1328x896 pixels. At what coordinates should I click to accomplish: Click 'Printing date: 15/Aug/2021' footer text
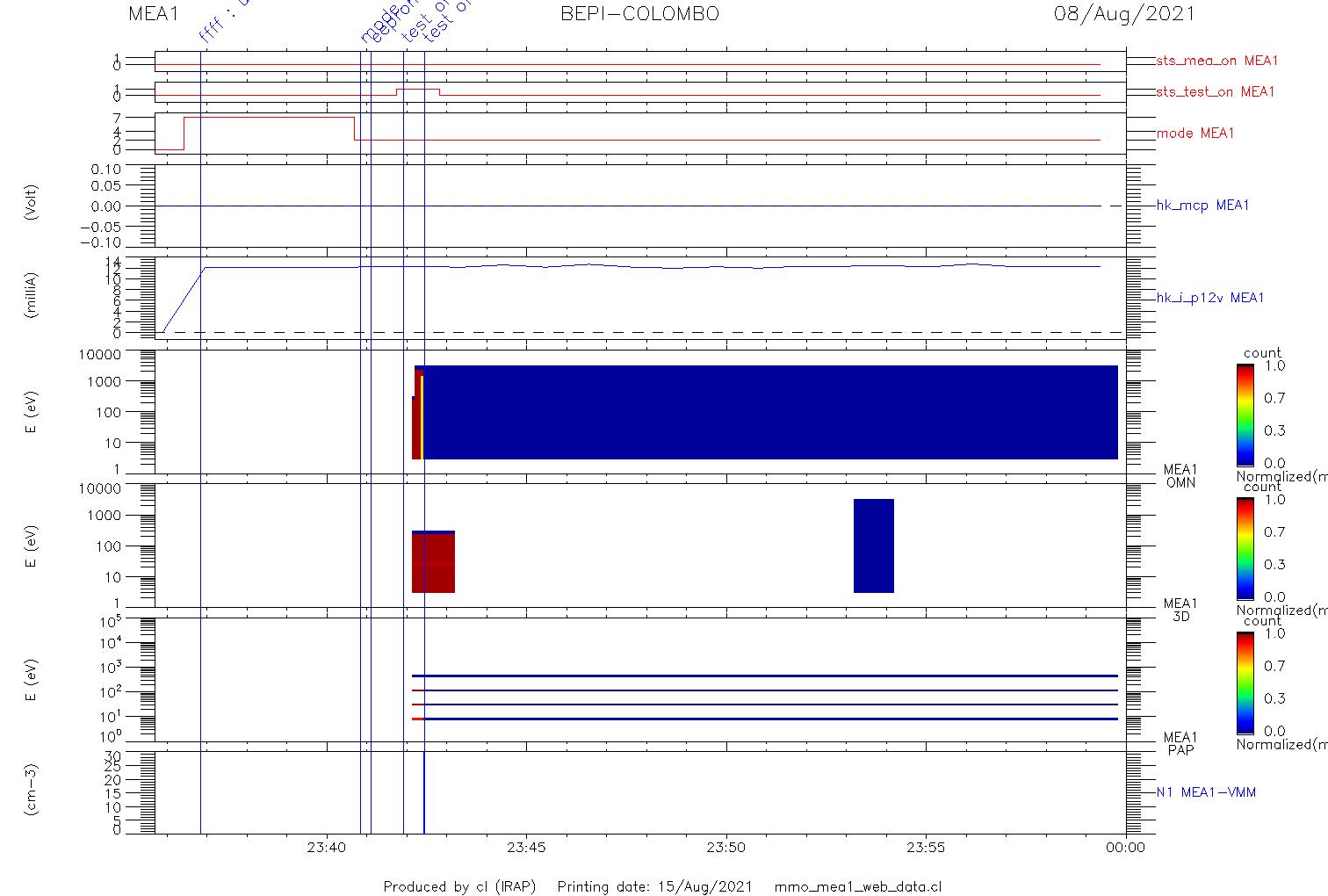[654, 886]
